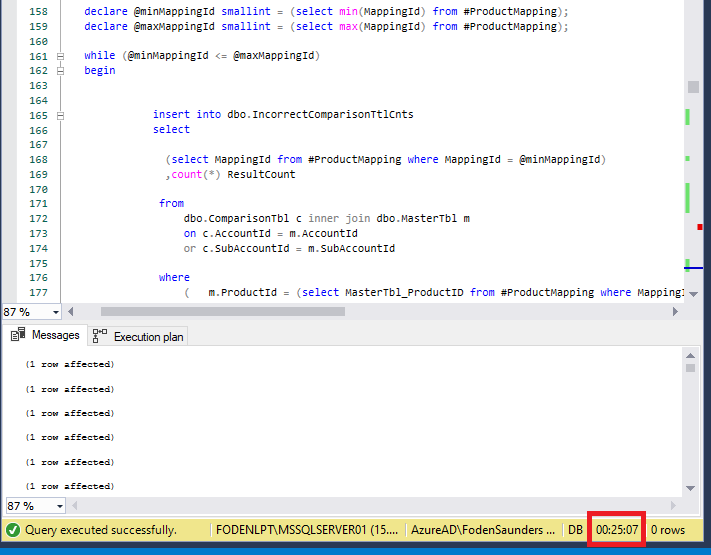711x555 pixels.
Task: Collapse the while loop block at line 161
Action: (62, 56)
